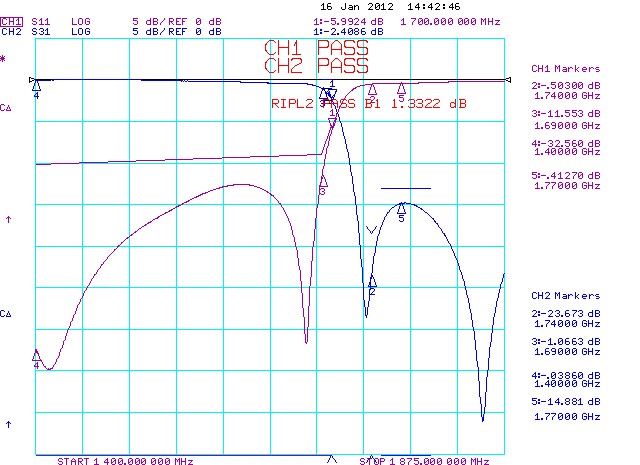Select the boxed CH1 channel label
Screen dimensions: 640x465
(12, 20)
